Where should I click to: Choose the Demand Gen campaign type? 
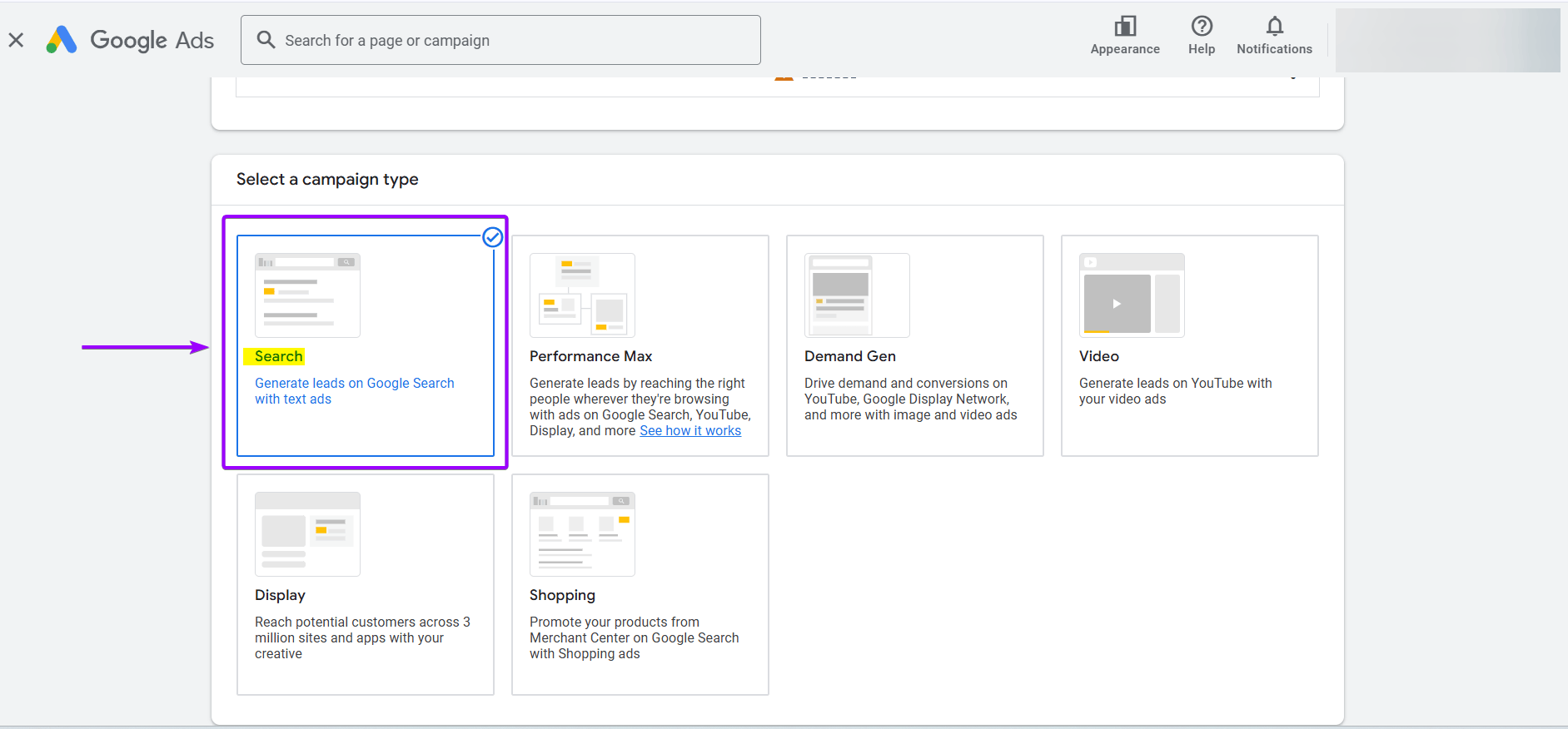point(849,356)
